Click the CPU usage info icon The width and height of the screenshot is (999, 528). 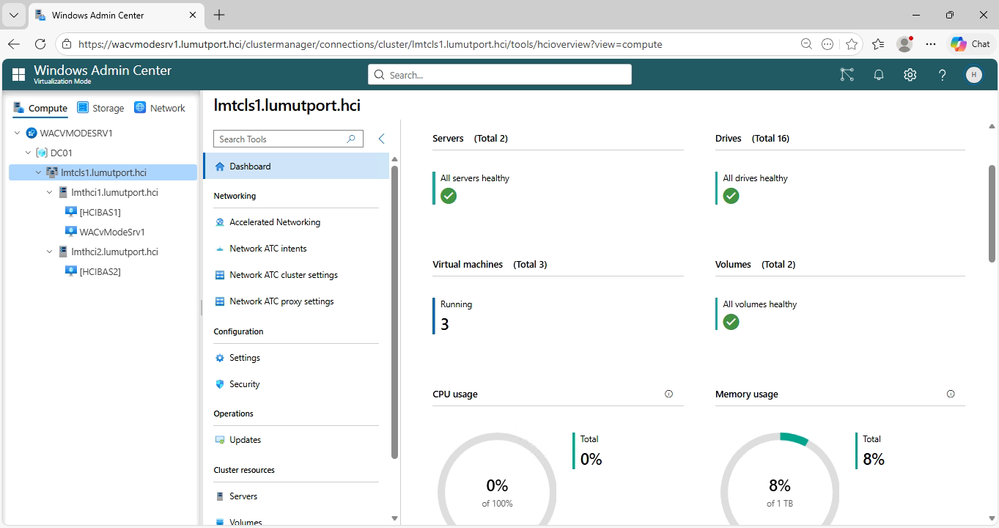pyautogui.click(x=668, y=394)
